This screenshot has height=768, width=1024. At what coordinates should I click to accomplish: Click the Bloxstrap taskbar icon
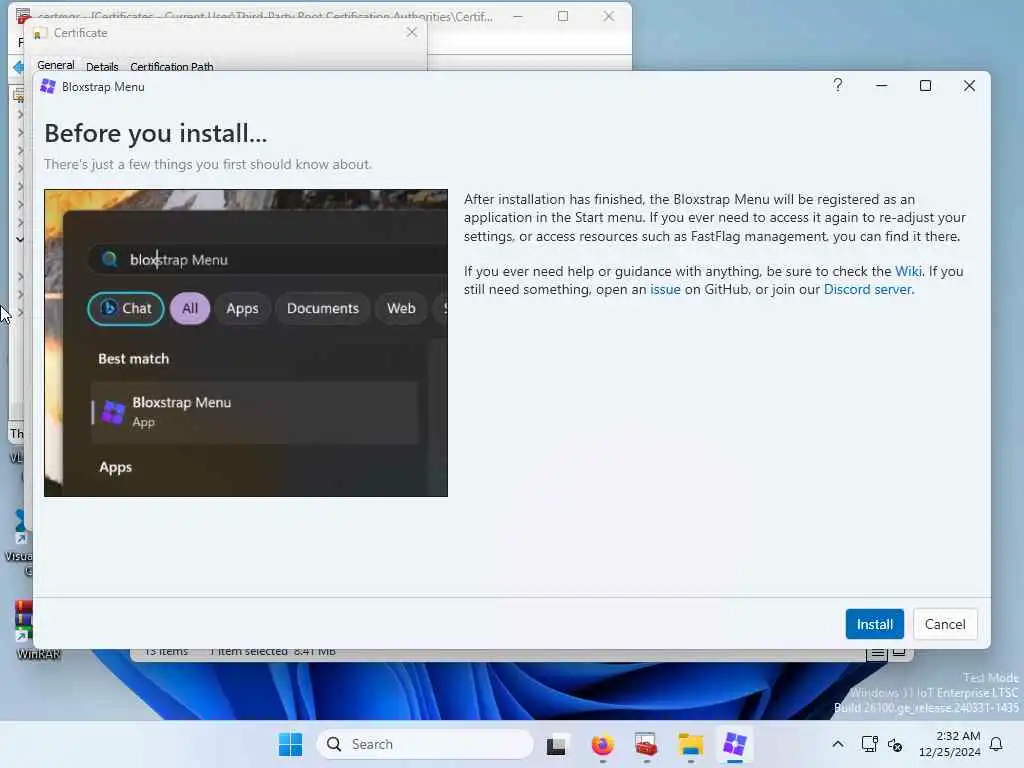pos(735,744)
